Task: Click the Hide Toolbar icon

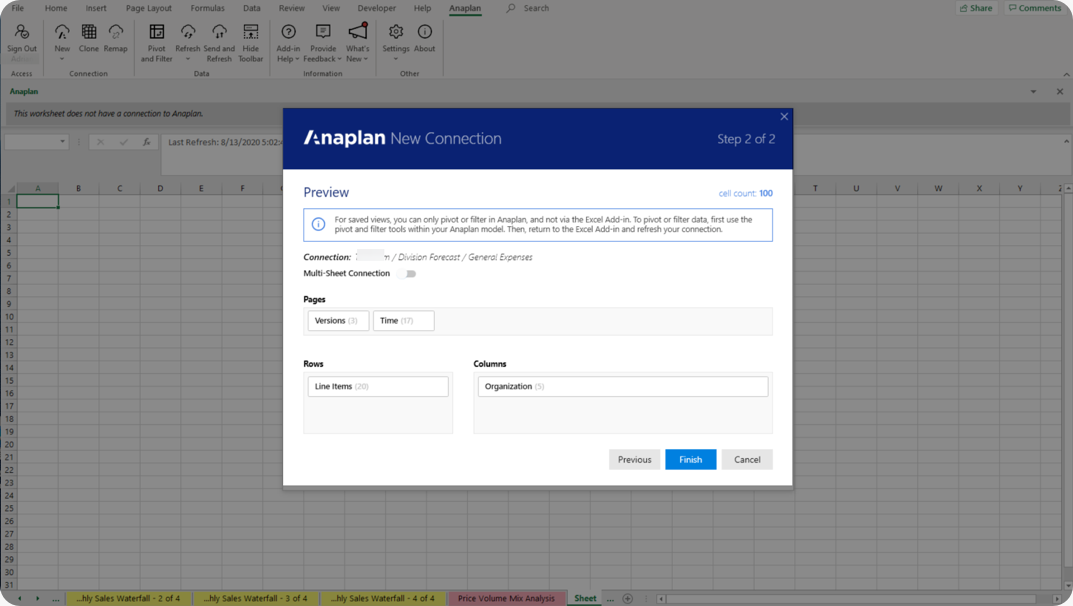Action: tap(250, 32)
